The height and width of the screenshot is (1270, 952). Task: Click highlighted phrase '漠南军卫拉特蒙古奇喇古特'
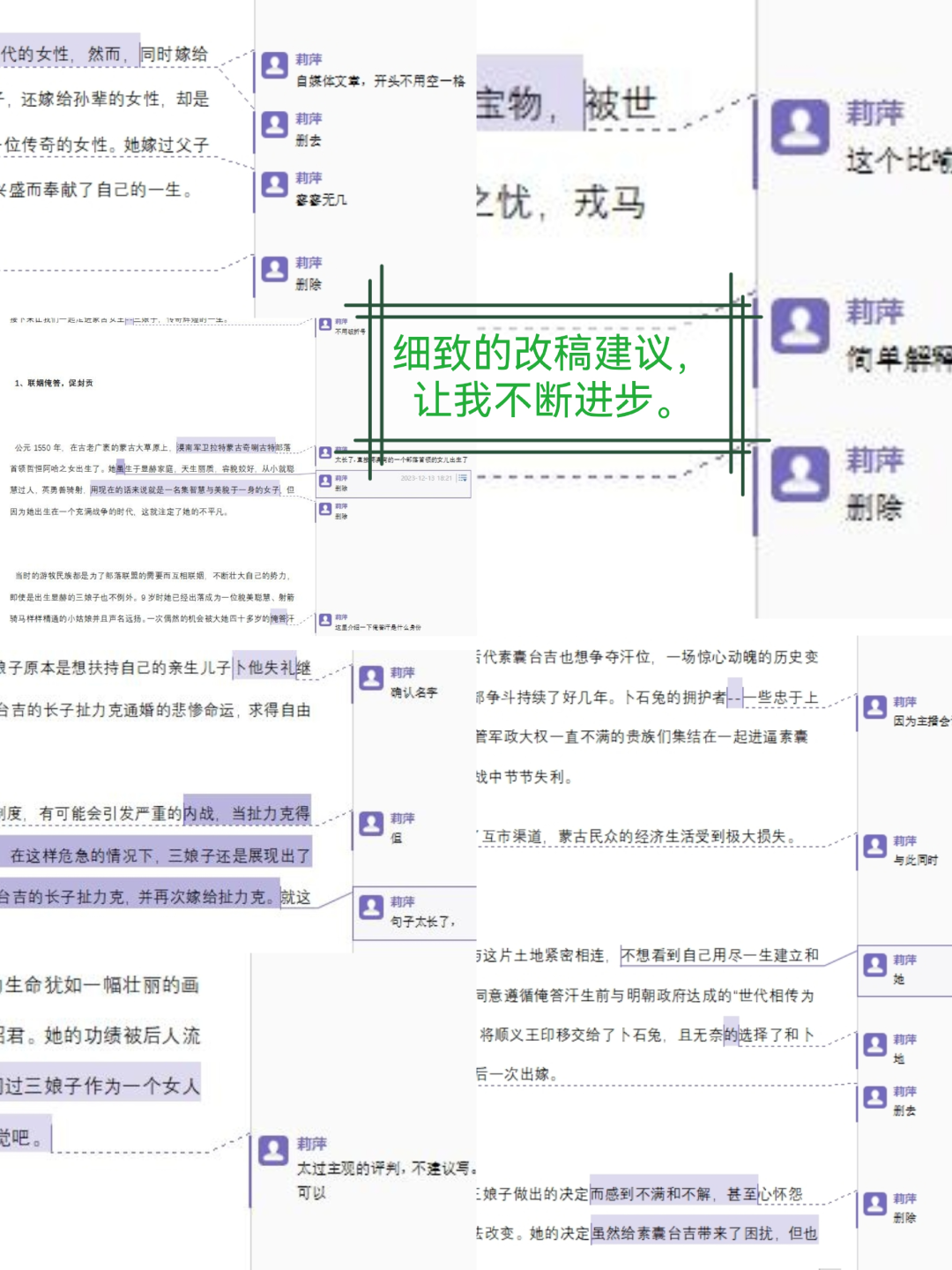click(226, 448)
